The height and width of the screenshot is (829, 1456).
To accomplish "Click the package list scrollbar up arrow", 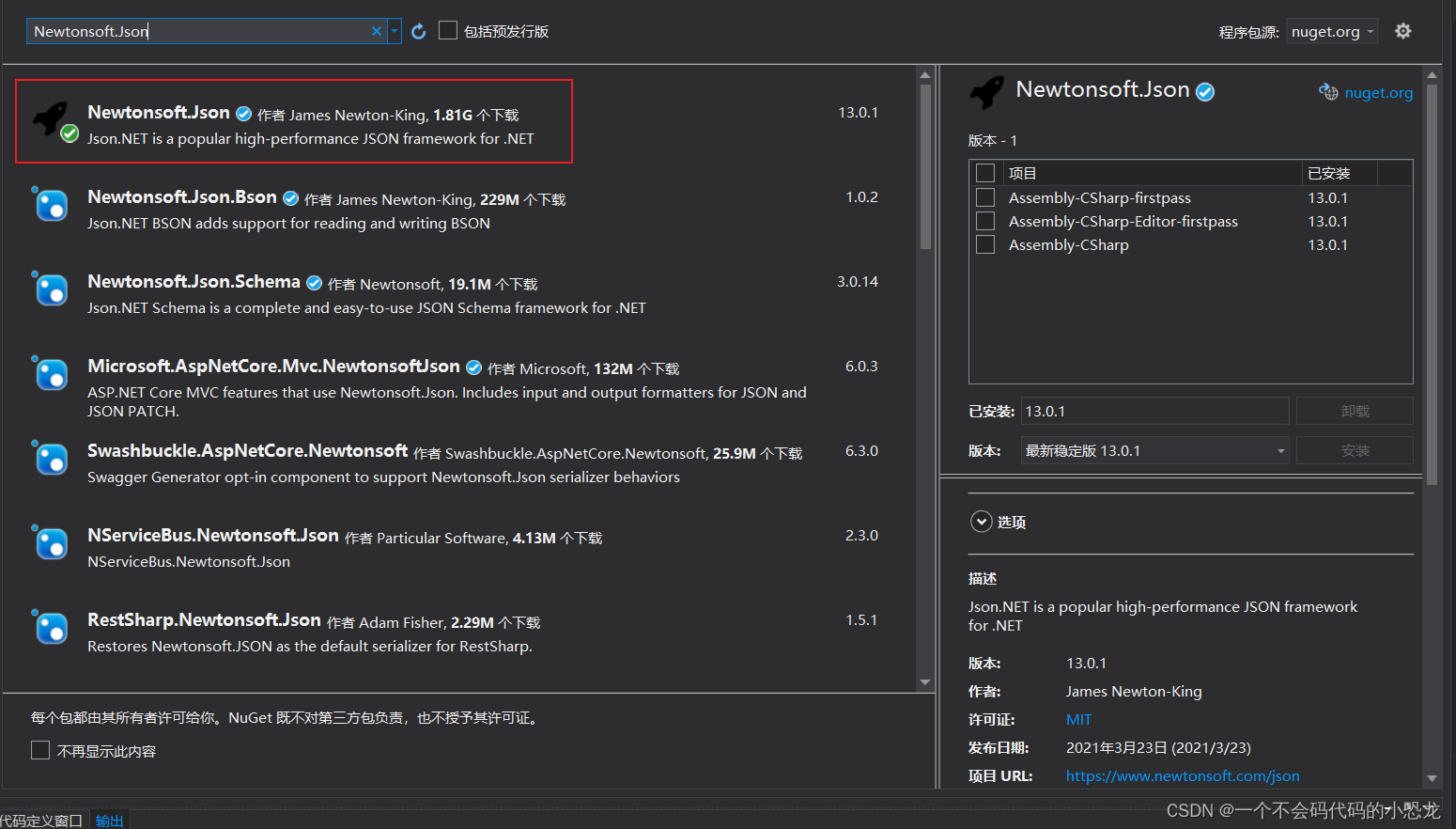I will click(x=925, y=74).
